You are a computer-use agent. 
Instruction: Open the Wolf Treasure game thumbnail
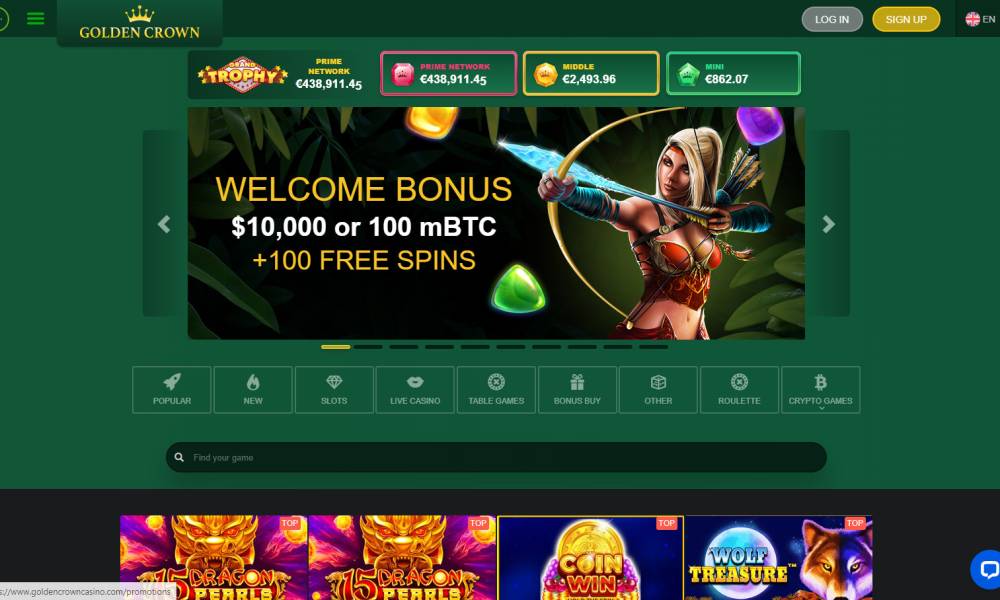pos(778,557)
